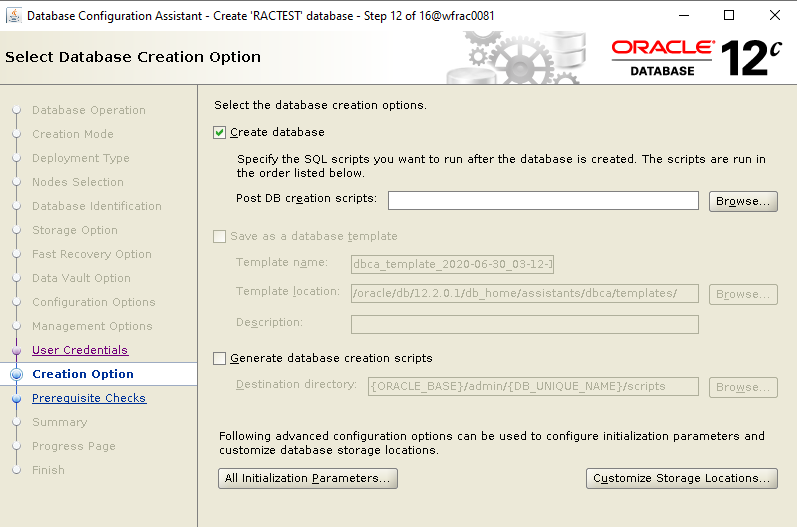Tick the disabled Save as a database template checkbox
This screenshot has height=527, width=797.
pyautogui.click(x=220, y=237)
